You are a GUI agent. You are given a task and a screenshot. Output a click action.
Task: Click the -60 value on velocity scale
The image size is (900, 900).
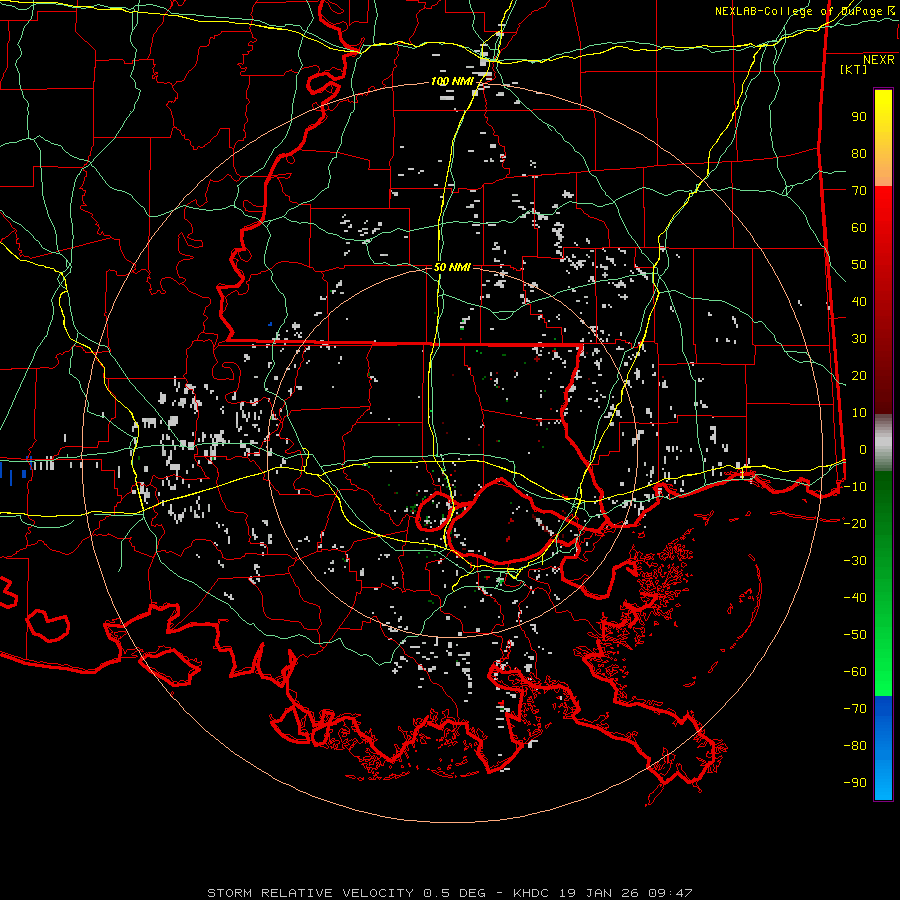(855, 672)
